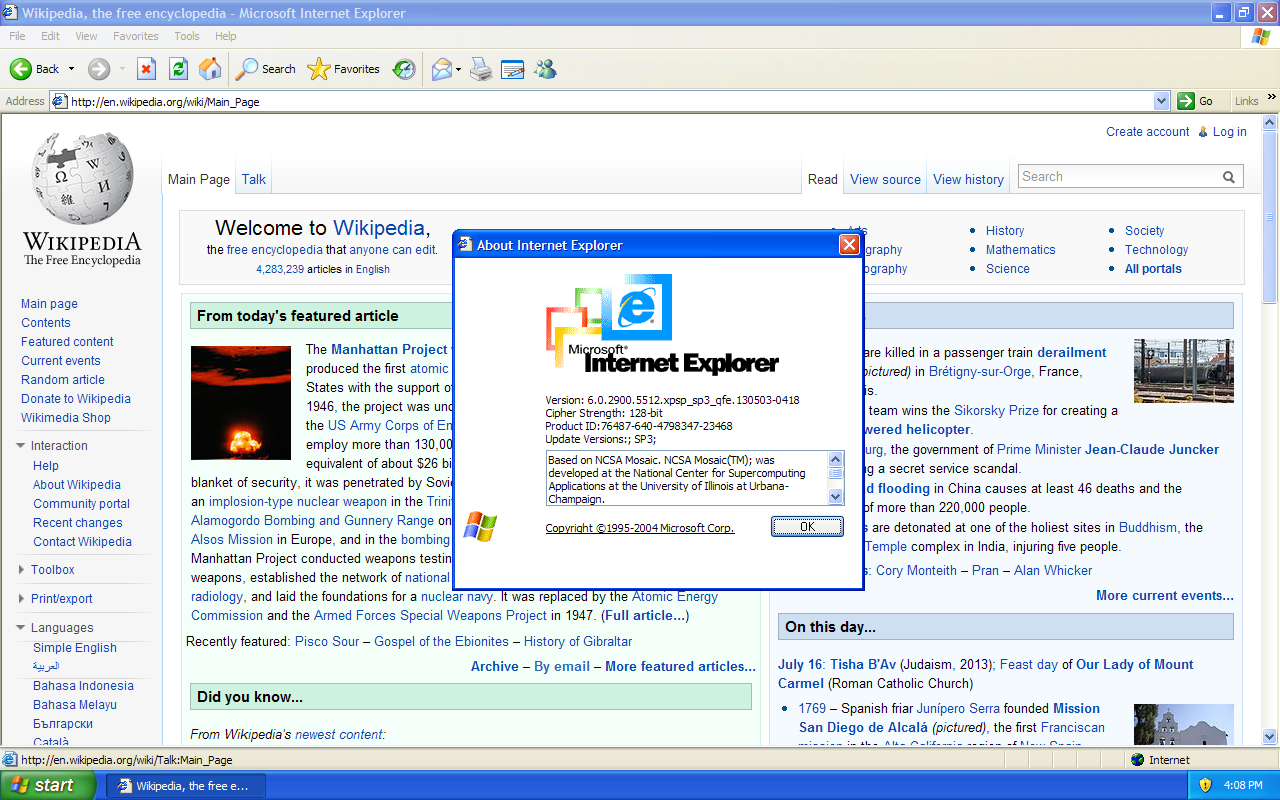Open the Mail button dropdown arrow
The image size is (1280, 800).
458,69
